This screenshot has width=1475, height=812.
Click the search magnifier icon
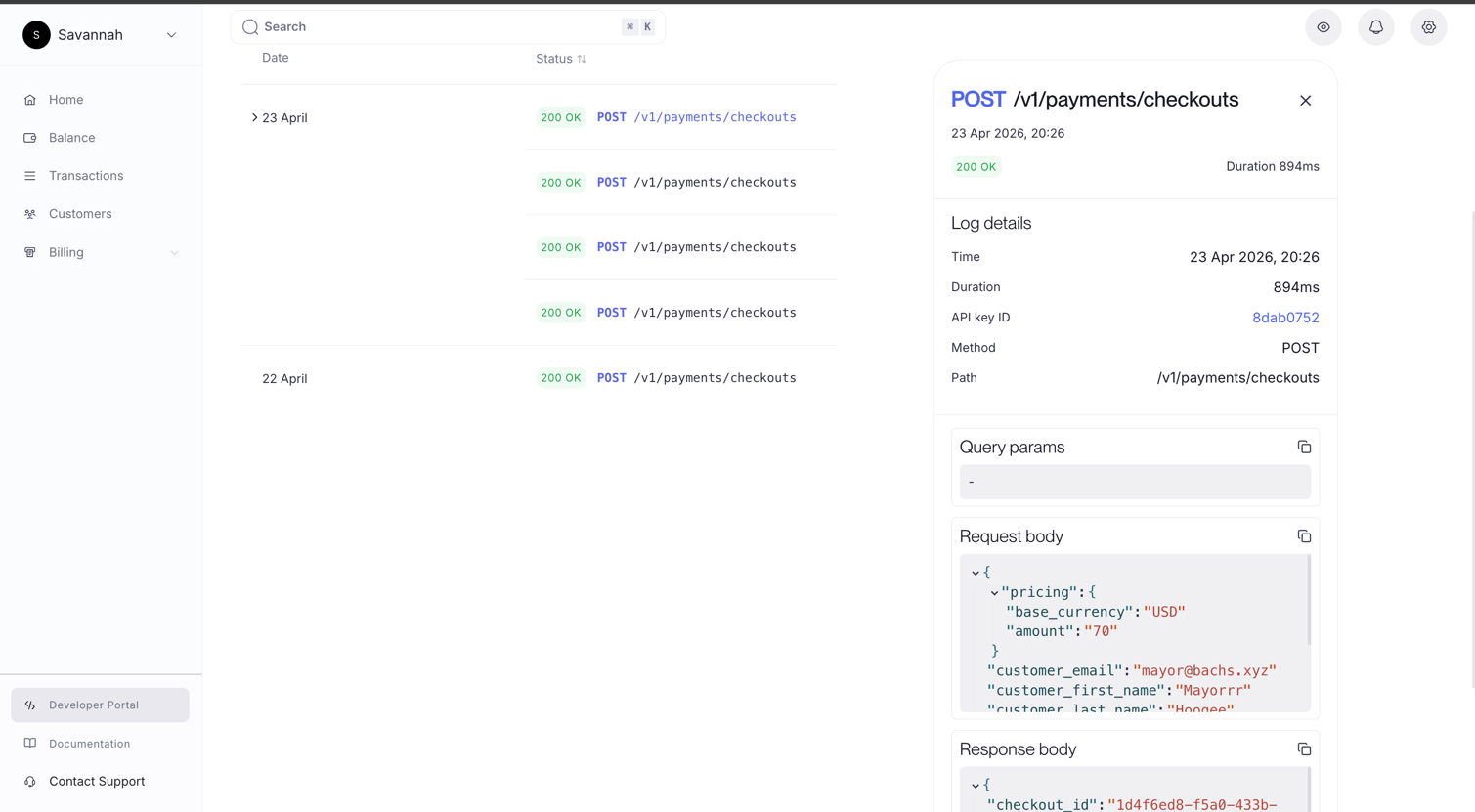click(250, 27)
